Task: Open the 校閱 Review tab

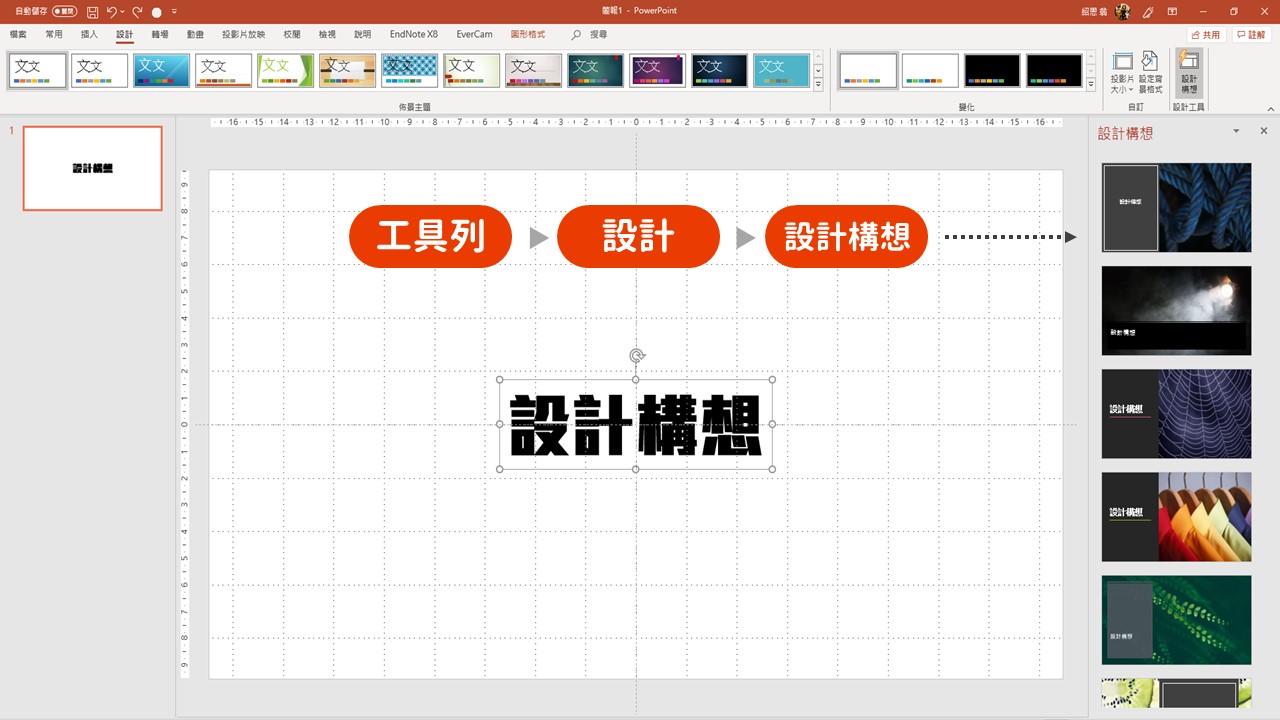Action: (291, 34)
